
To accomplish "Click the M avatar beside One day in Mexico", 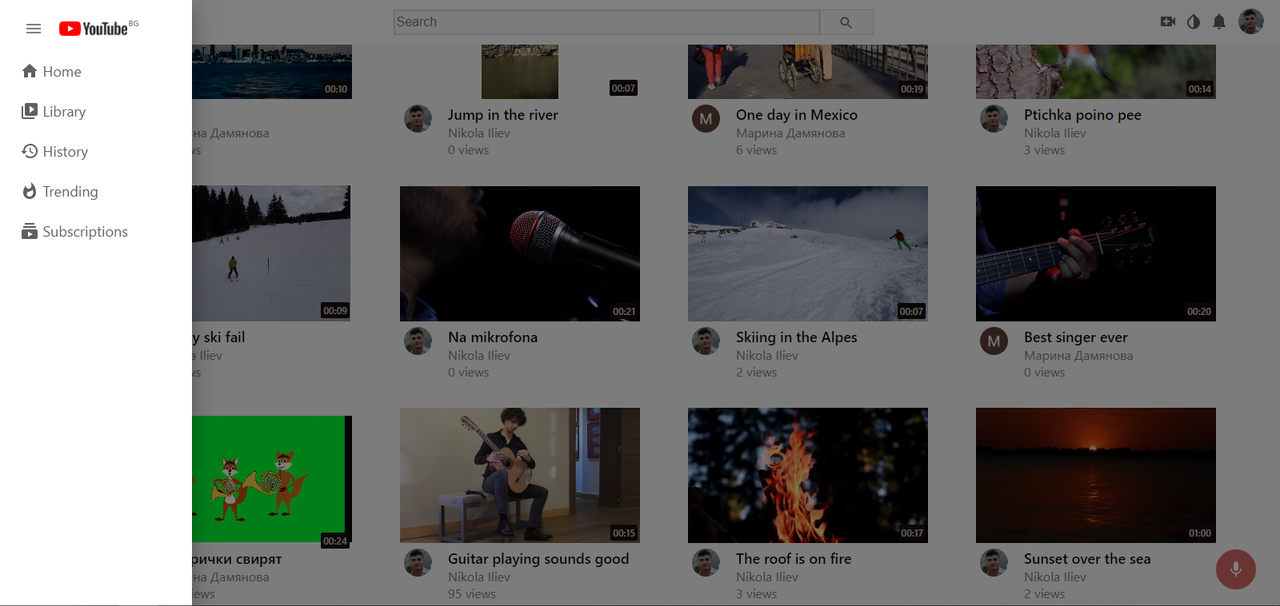I will (706, 119).
